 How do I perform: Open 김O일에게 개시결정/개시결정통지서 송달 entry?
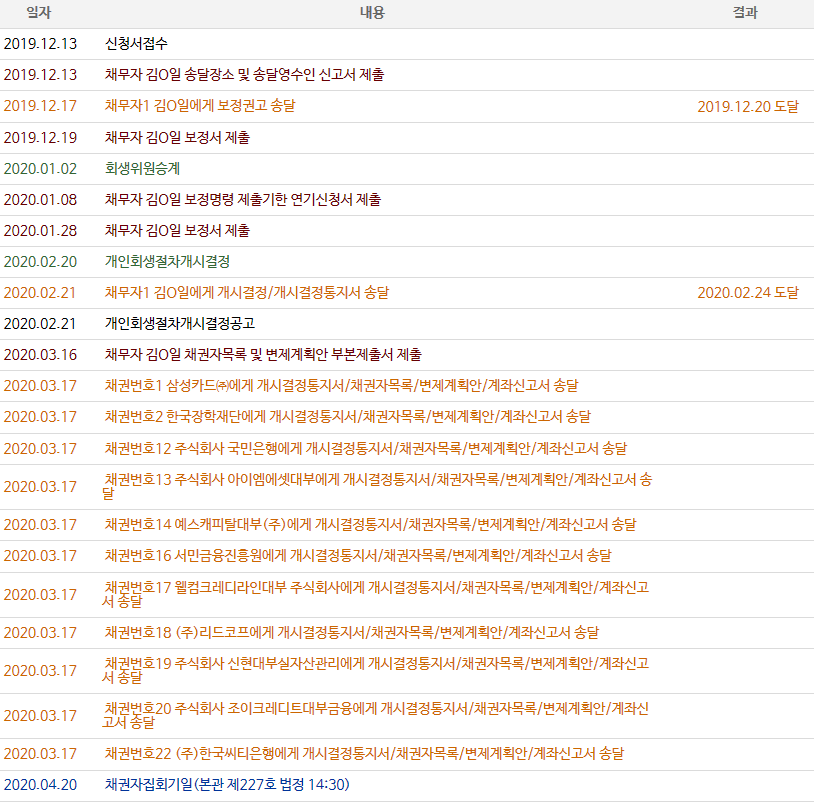point(247,293)
